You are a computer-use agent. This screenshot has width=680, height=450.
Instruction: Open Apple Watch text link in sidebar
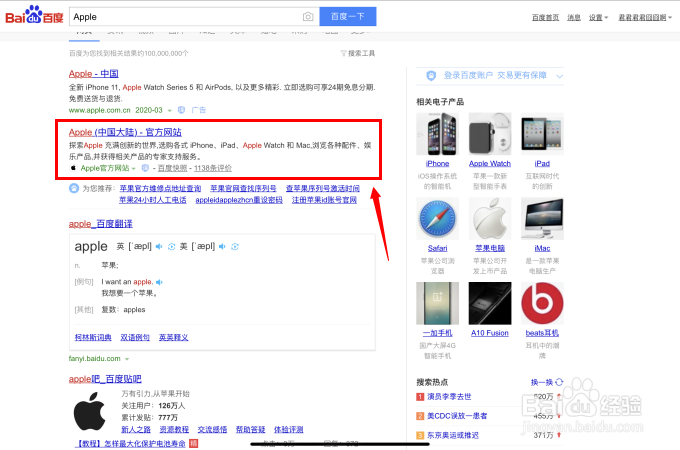(x=490, y=163)
